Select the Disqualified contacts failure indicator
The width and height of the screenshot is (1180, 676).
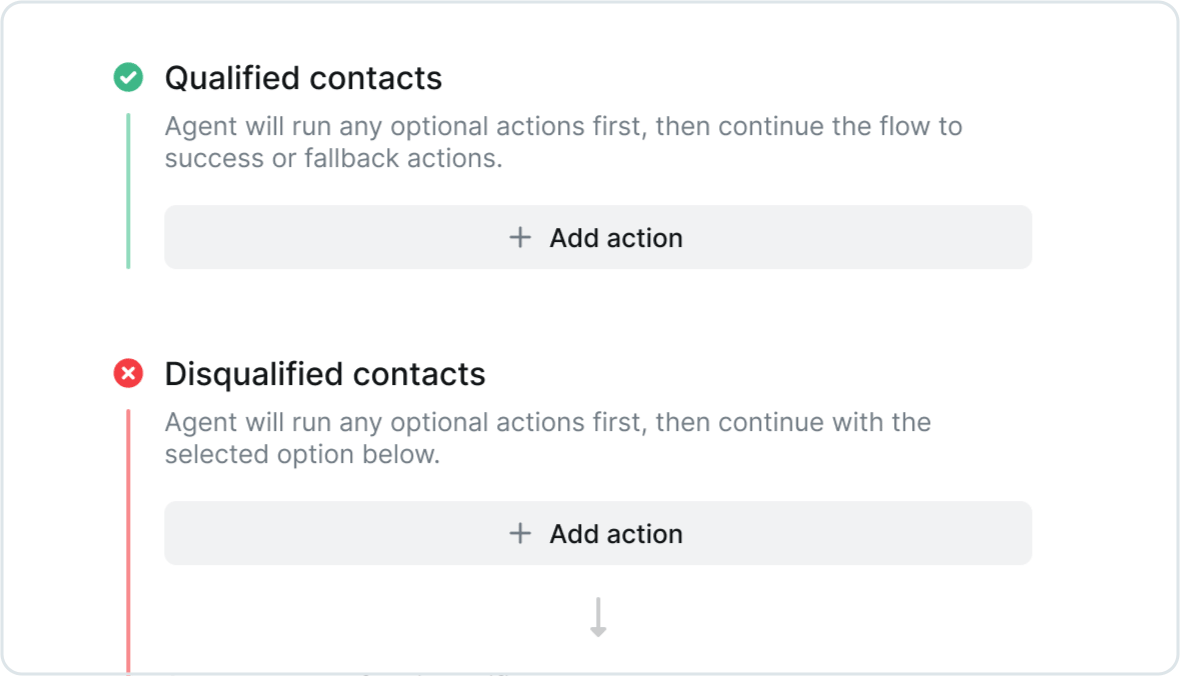click(x=128, y=373)
